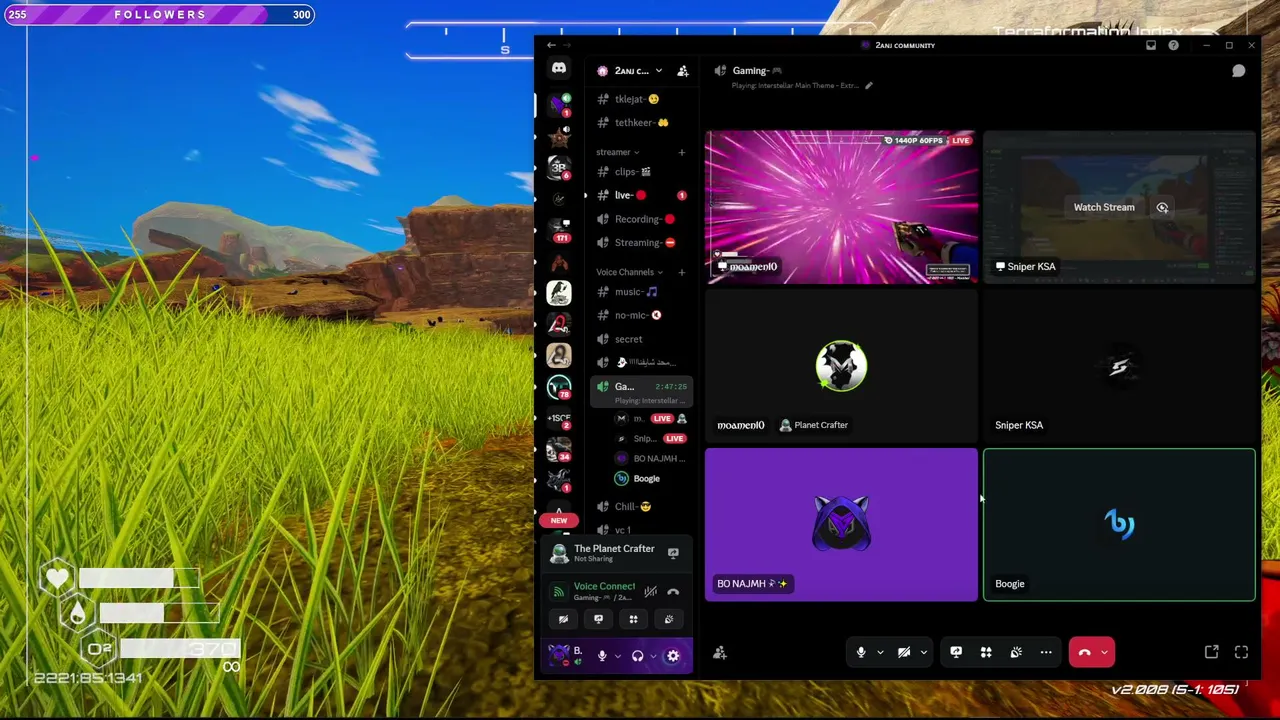Add channel to Voice Channels category

click(x=682, y=272)
